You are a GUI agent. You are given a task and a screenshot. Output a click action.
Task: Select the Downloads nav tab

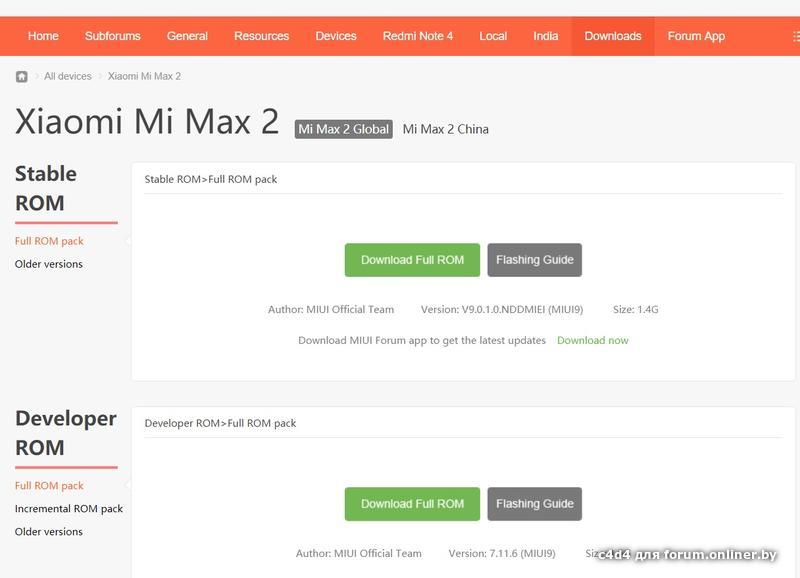pos(613,36)
